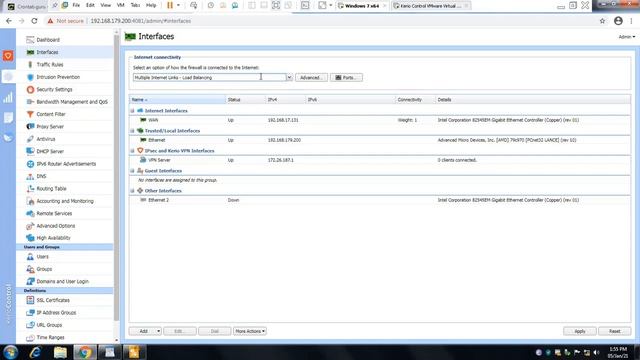Click the Reset button
This screenshot has width=640, height=360.
click(x=614, y=331)
